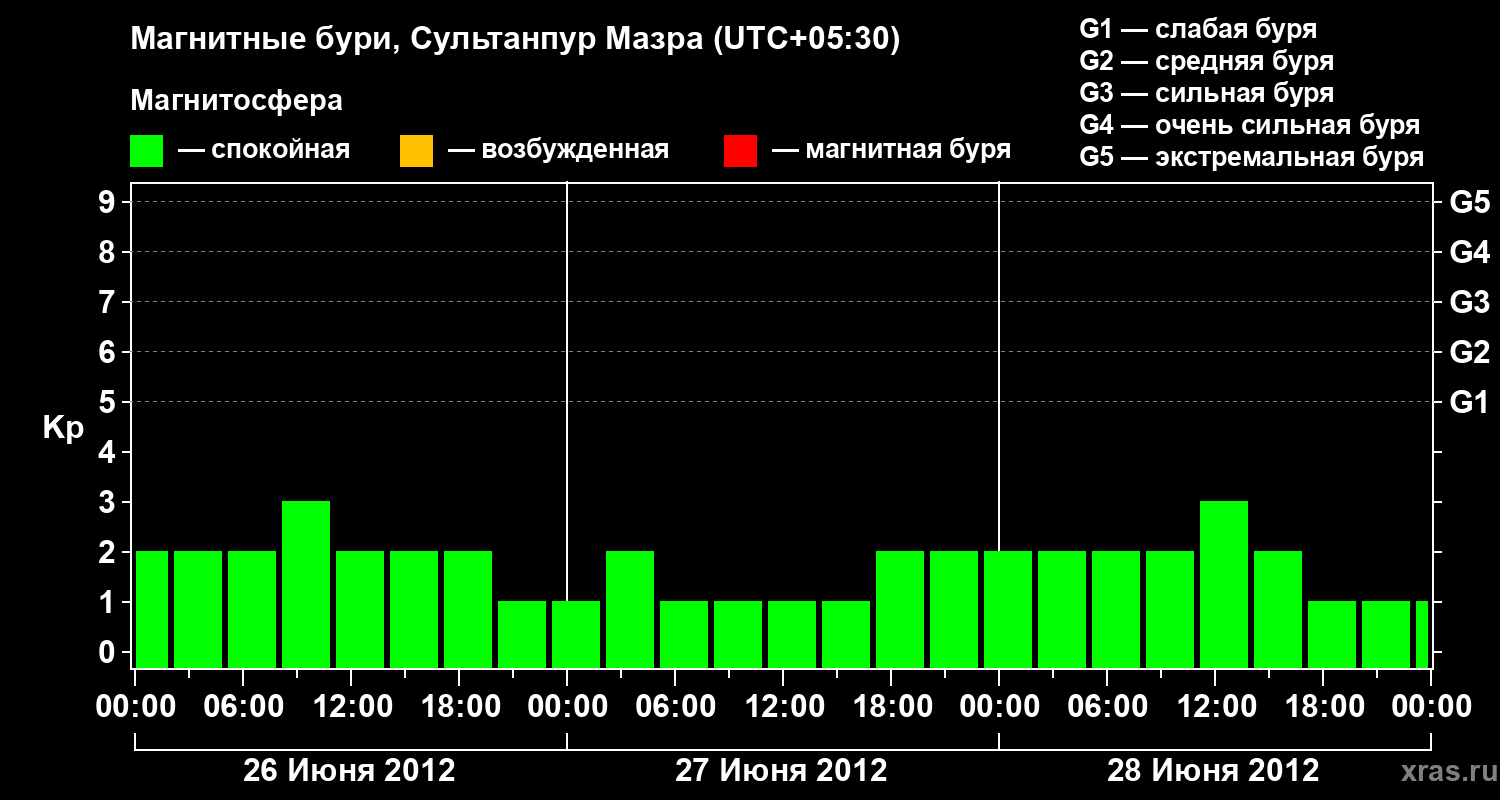Image resolution: width=1500 pixels, height=800 pixels.
Task: Click the 12:00 time label for 27 Июня
Action: (x=783, y=707)
